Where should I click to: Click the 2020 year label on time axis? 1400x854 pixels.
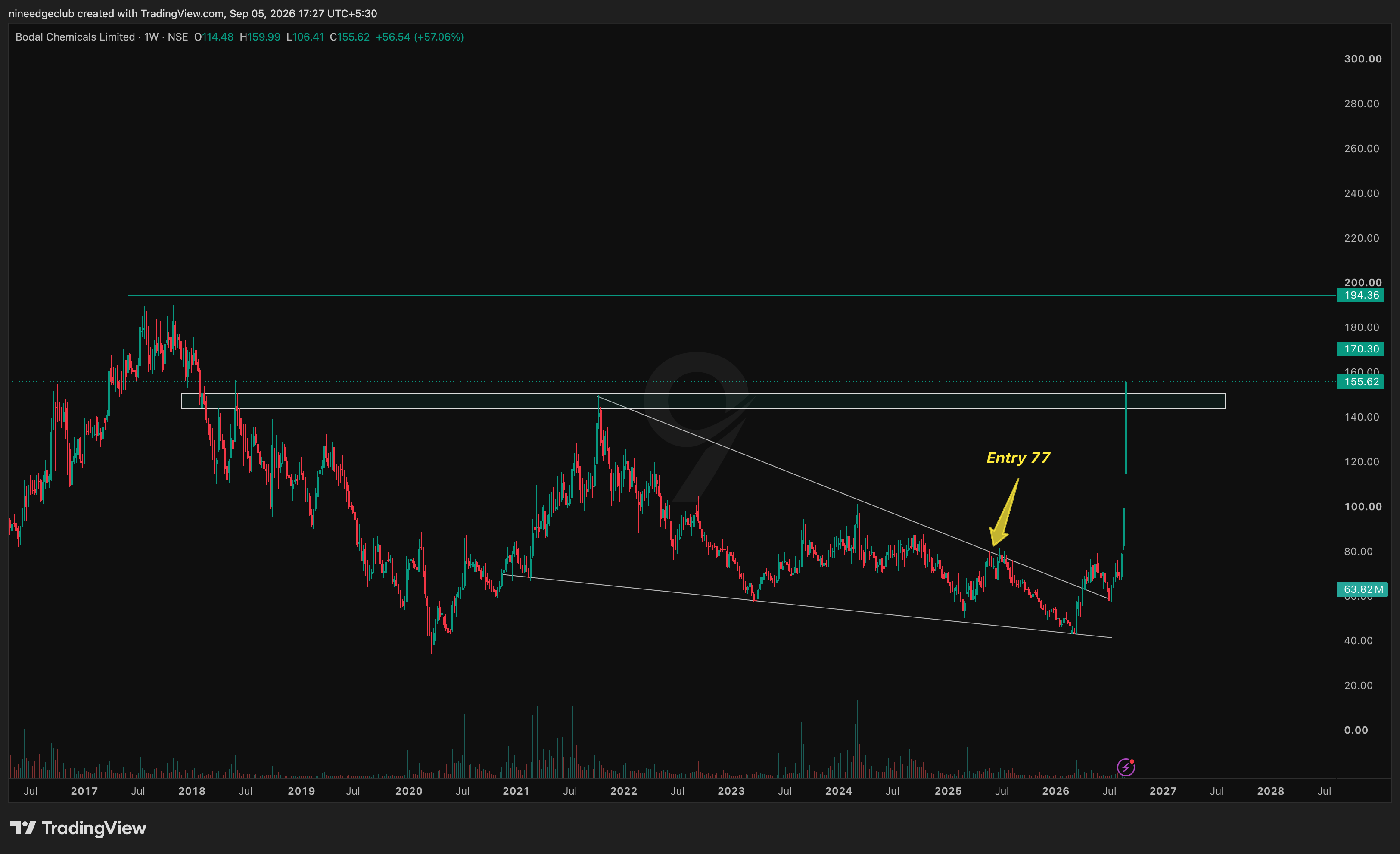(408, 791)
